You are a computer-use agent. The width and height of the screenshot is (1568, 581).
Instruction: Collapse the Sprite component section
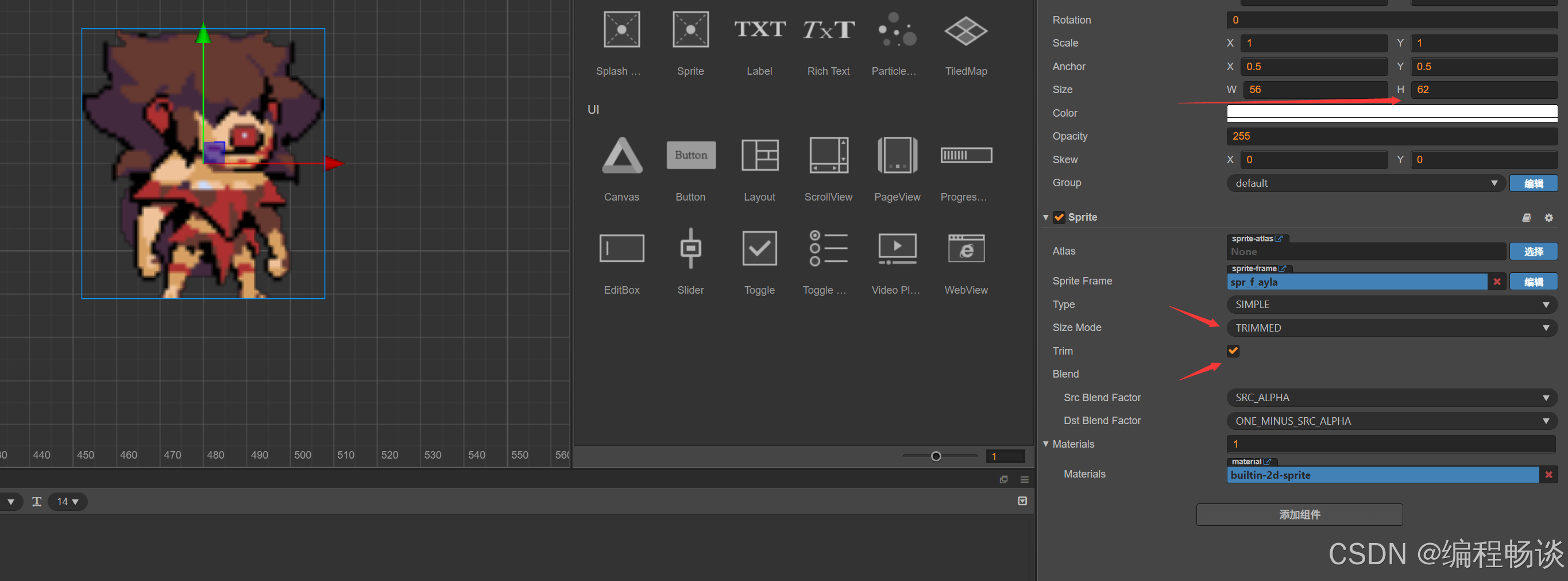tap(1045, 217)
